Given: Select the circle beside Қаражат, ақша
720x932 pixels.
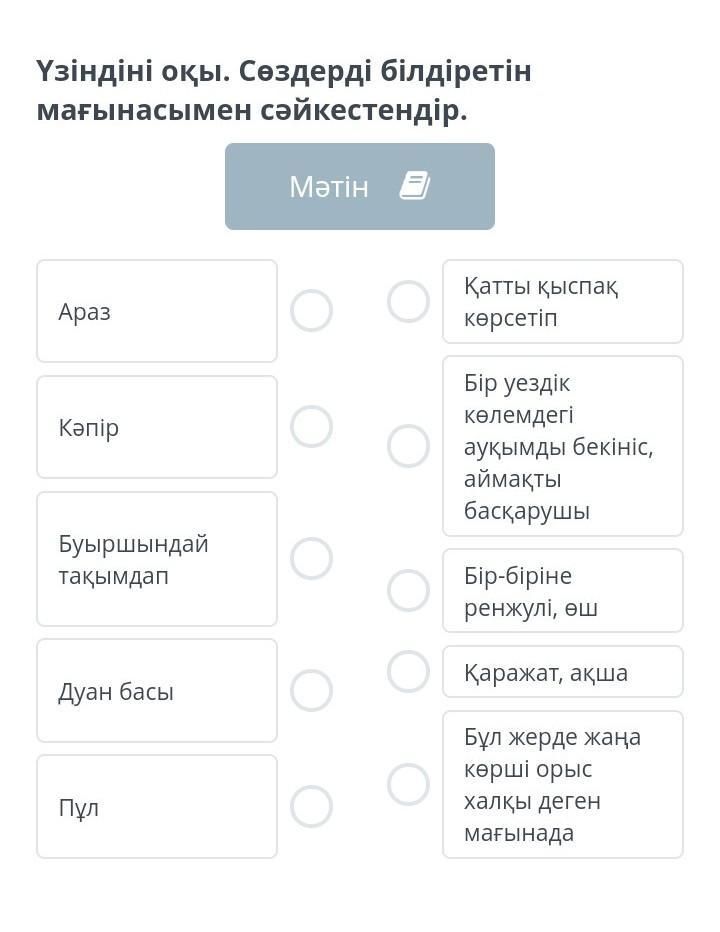Looking at the screenshot, I should pyautogui.click(x=408, y=671).
